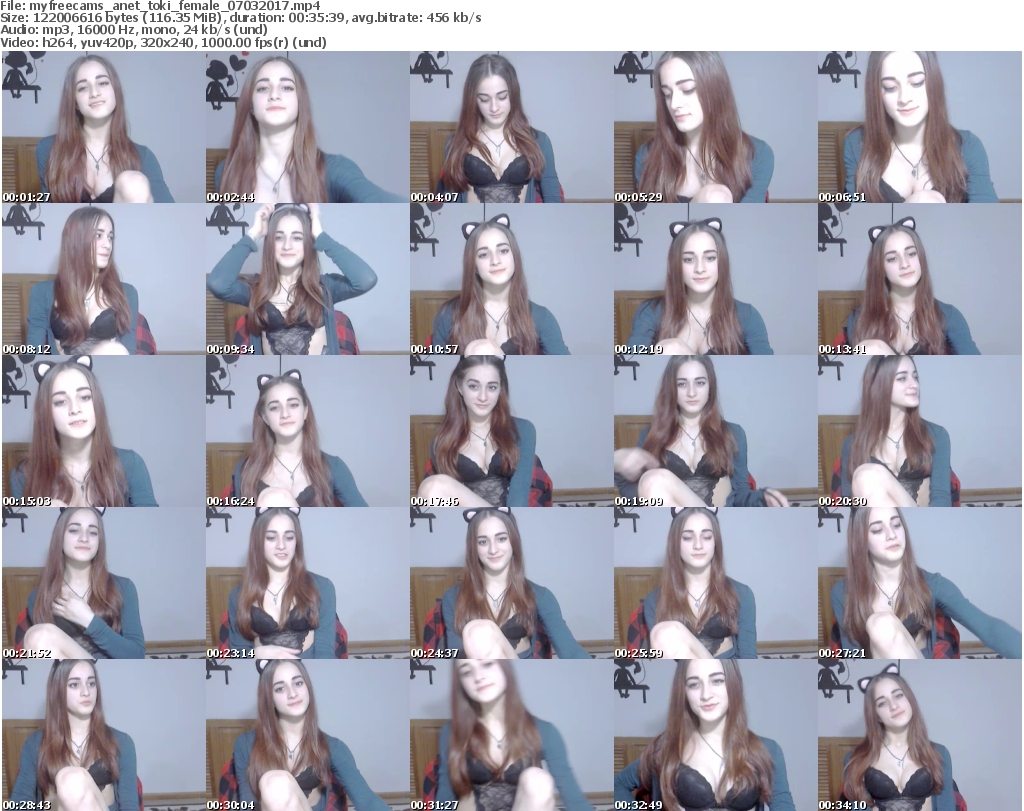Pick the thumbnail marked 00:06:51
The width and height of the screenshot is (1024, 811).
[920, 127]
